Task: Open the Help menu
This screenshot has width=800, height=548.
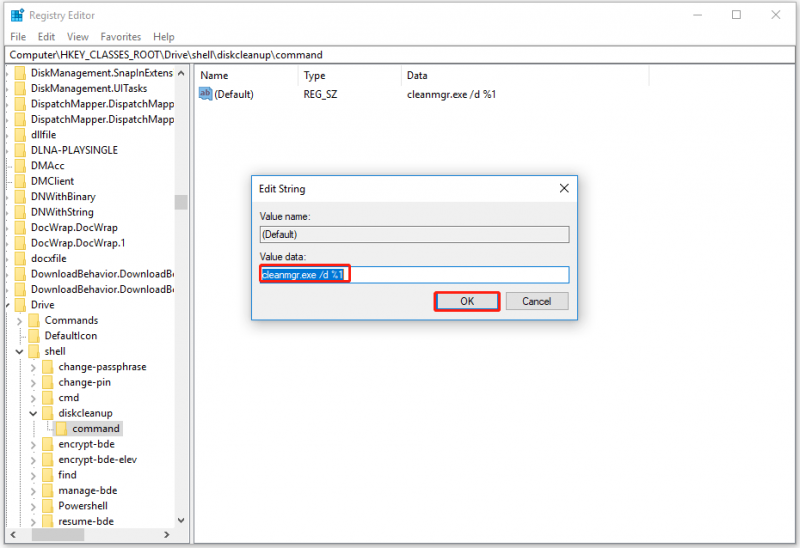Action: coord(164,37)
